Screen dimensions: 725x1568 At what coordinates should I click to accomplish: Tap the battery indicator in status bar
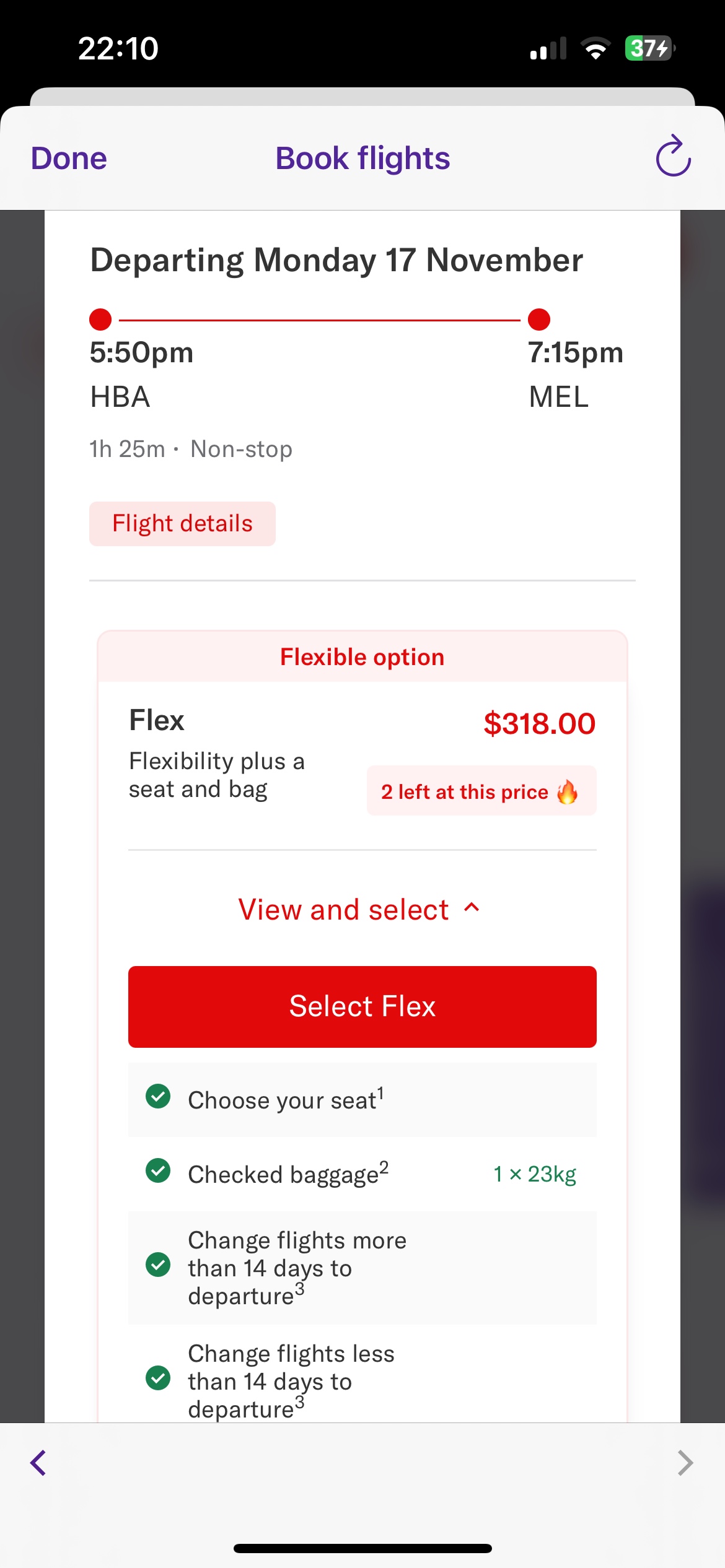tap(649, 48)
